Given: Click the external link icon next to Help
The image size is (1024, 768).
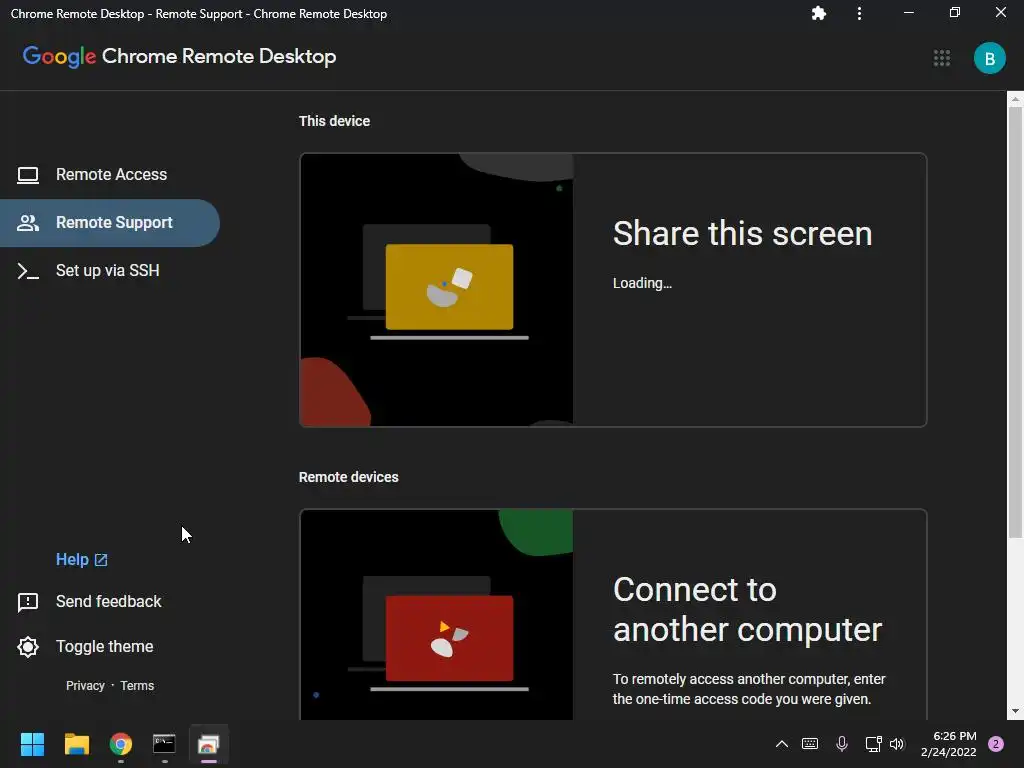Looking at the screenshot, I should click(x=101, y=560).
